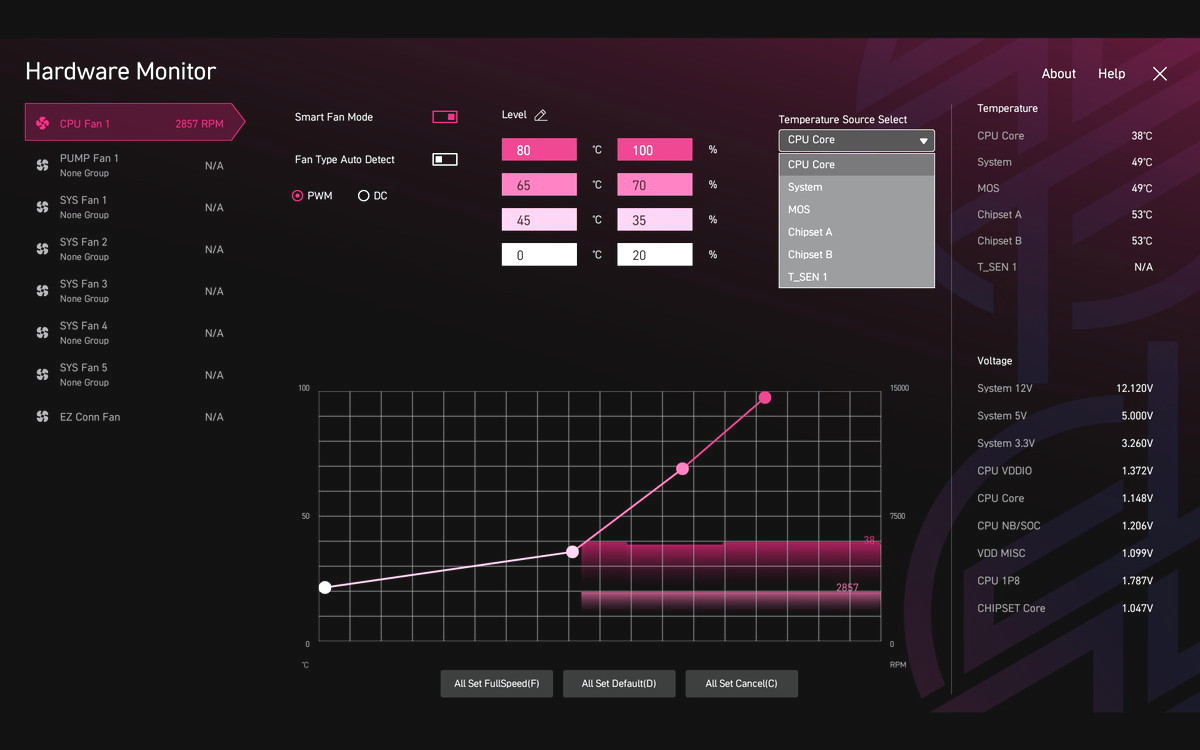Close the Hardware Monitor with X
Viewport: 1200px width, 750px height.
(x=1160, y=74)
